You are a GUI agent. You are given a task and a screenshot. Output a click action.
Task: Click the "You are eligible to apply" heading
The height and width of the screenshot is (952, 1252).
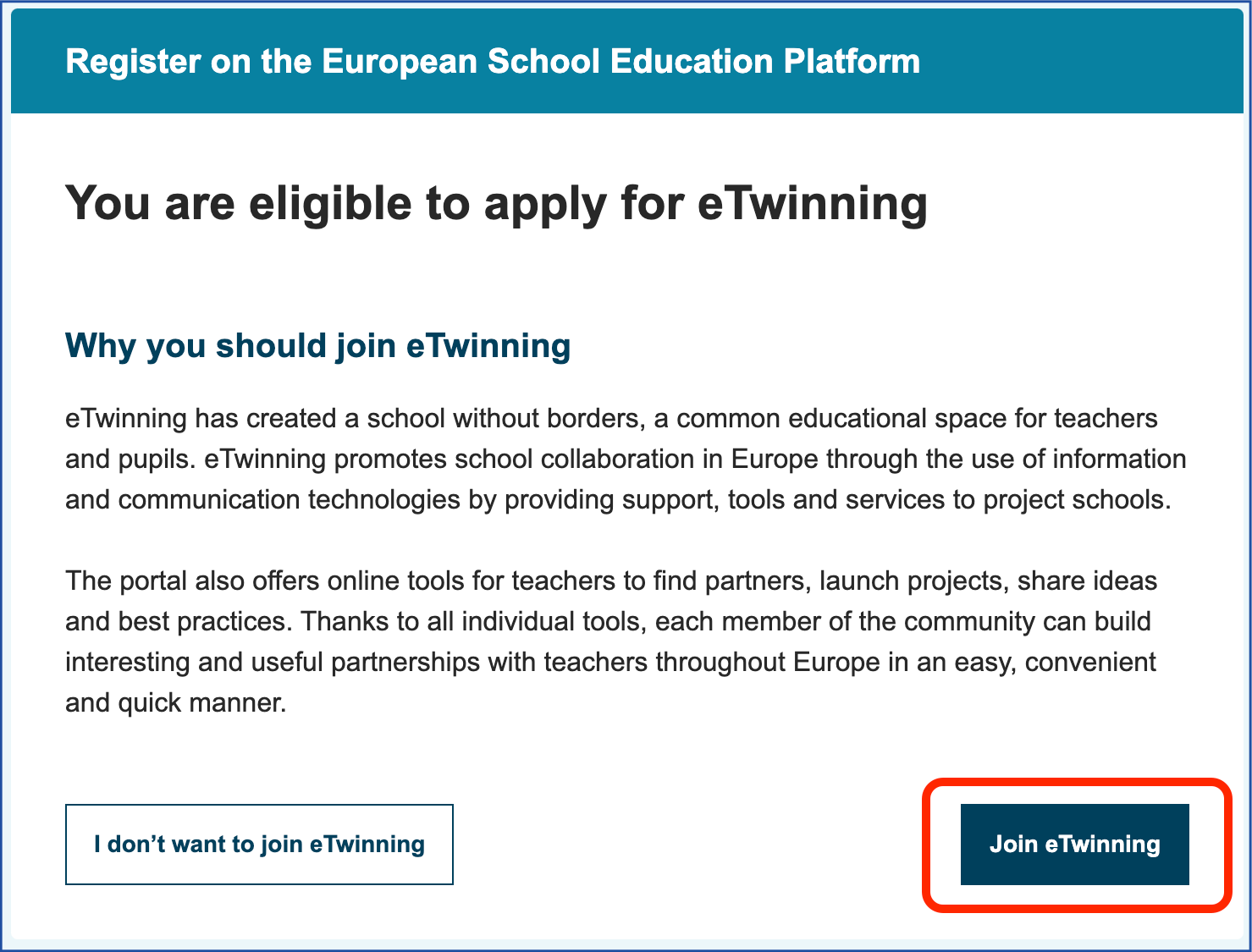click(x=496, y=204)
